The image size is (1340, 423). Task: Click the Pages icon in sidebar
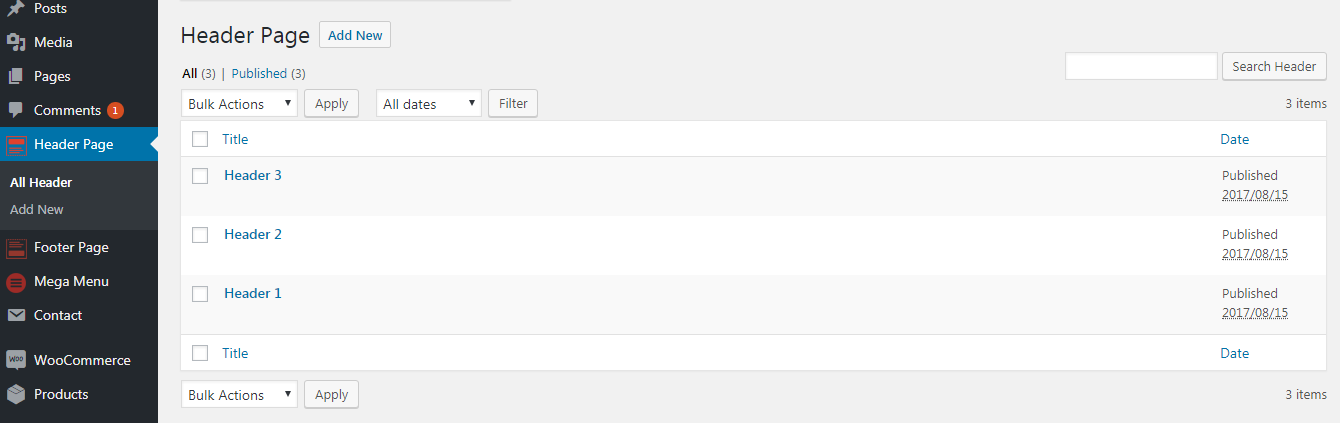pyautogui.click(x=16, y=76)
